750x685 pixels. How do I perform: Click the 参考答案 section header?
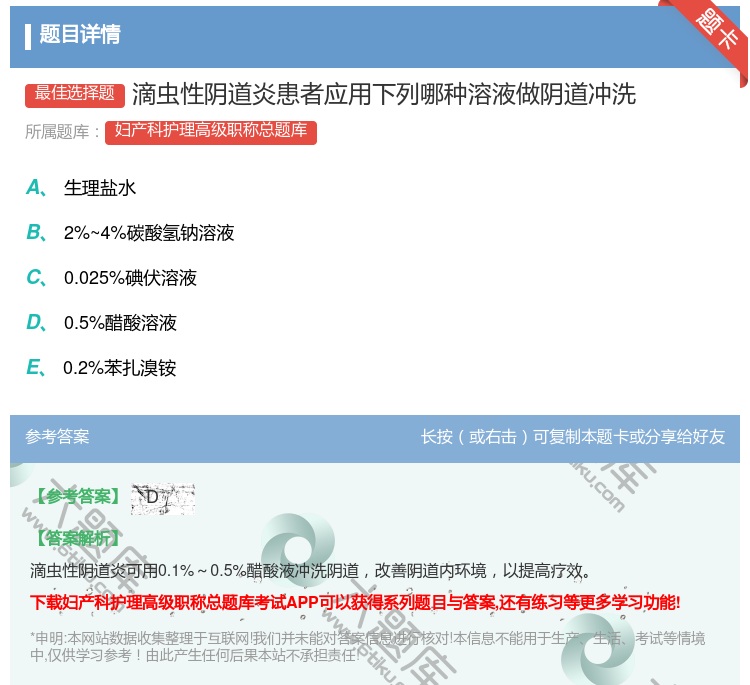click(x=57, y=437)
